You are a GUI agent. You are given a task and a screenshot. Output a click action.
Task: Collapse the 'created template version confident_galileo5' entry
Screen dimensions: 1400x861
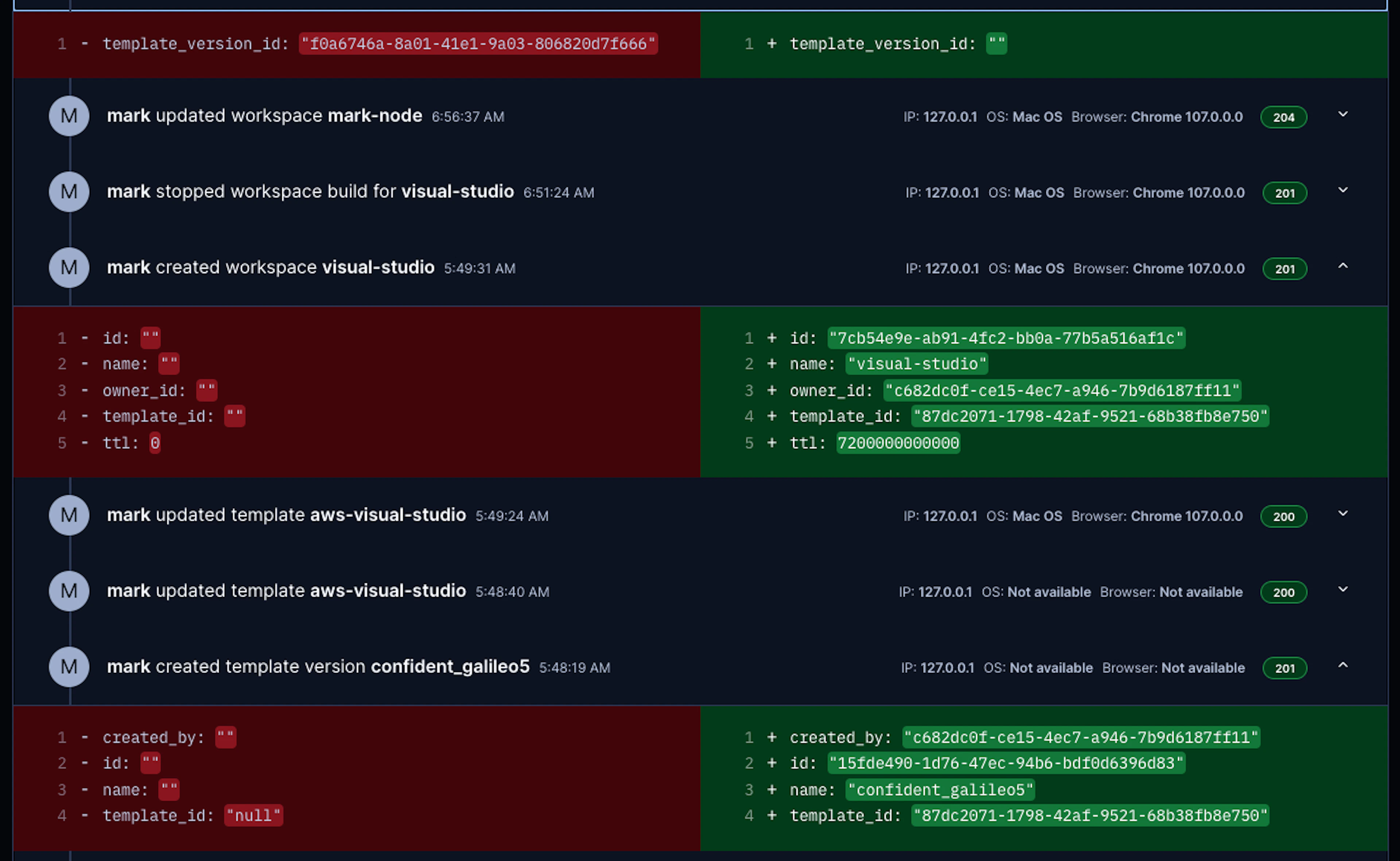[1342, 665]
